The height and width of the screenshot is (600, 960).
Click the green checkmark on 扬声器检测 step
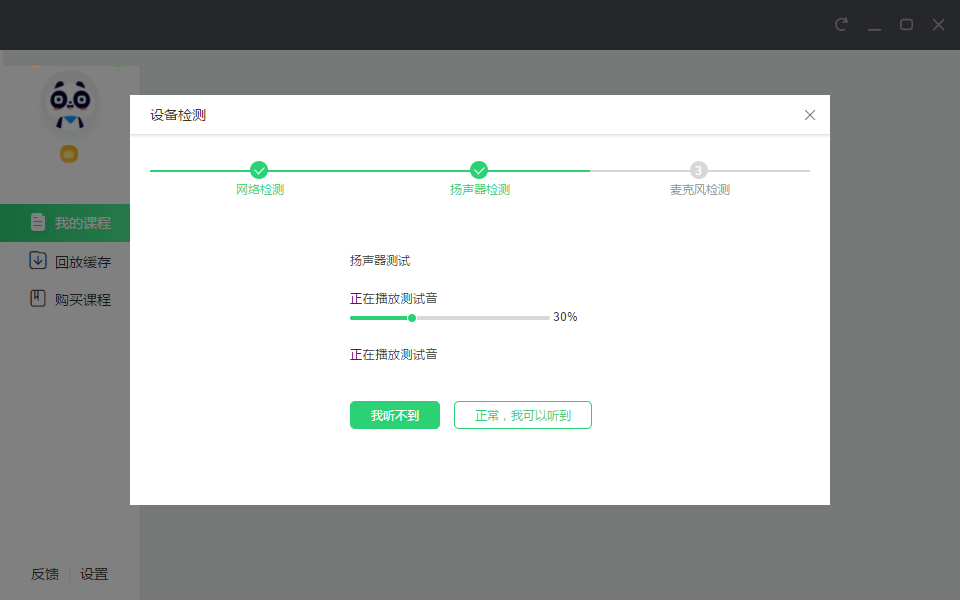pos(478,169)
